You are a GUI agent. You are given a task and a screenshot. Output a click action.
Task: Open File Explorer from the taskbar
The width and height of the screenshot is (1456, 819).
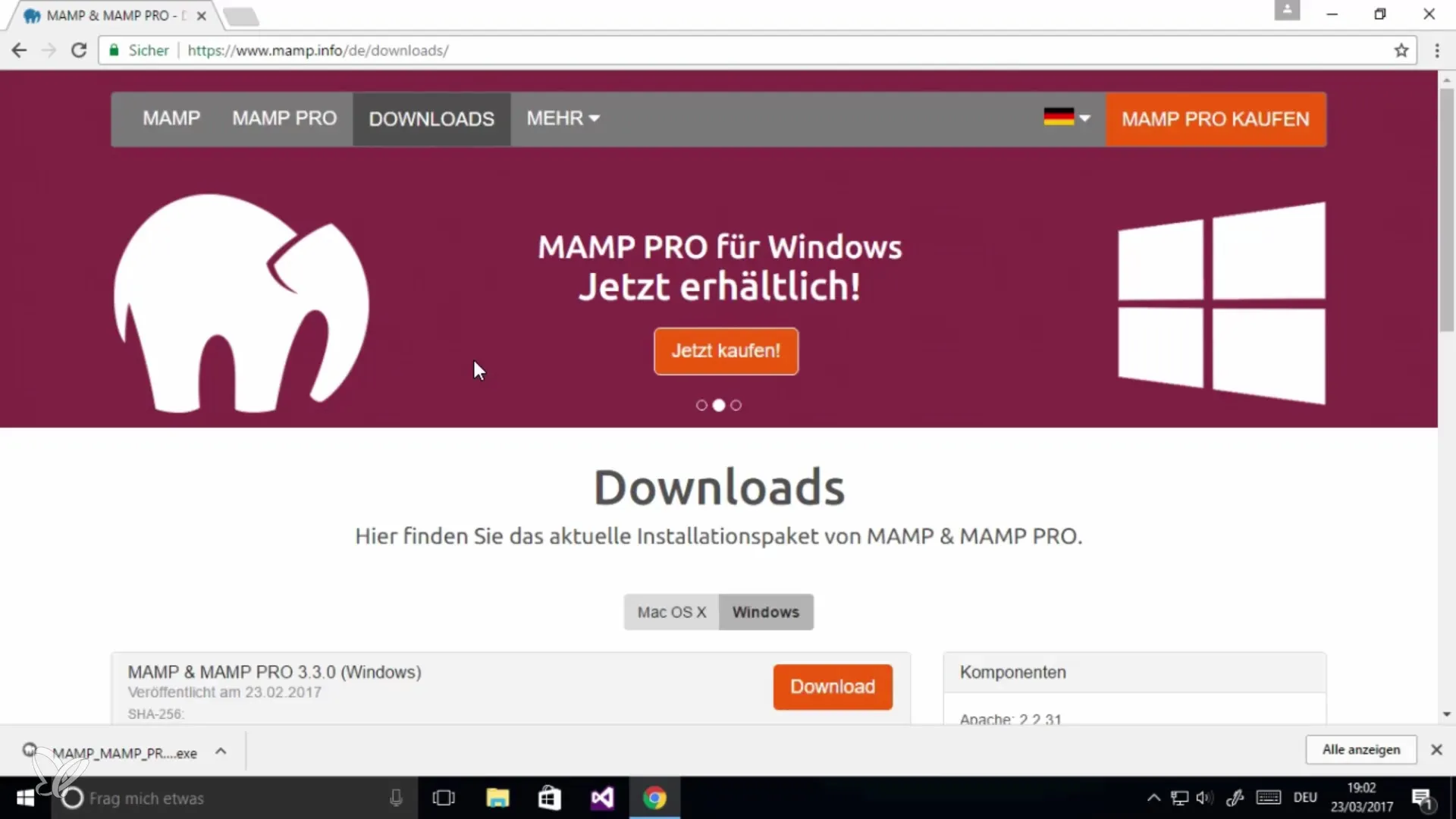pos(497,799)
